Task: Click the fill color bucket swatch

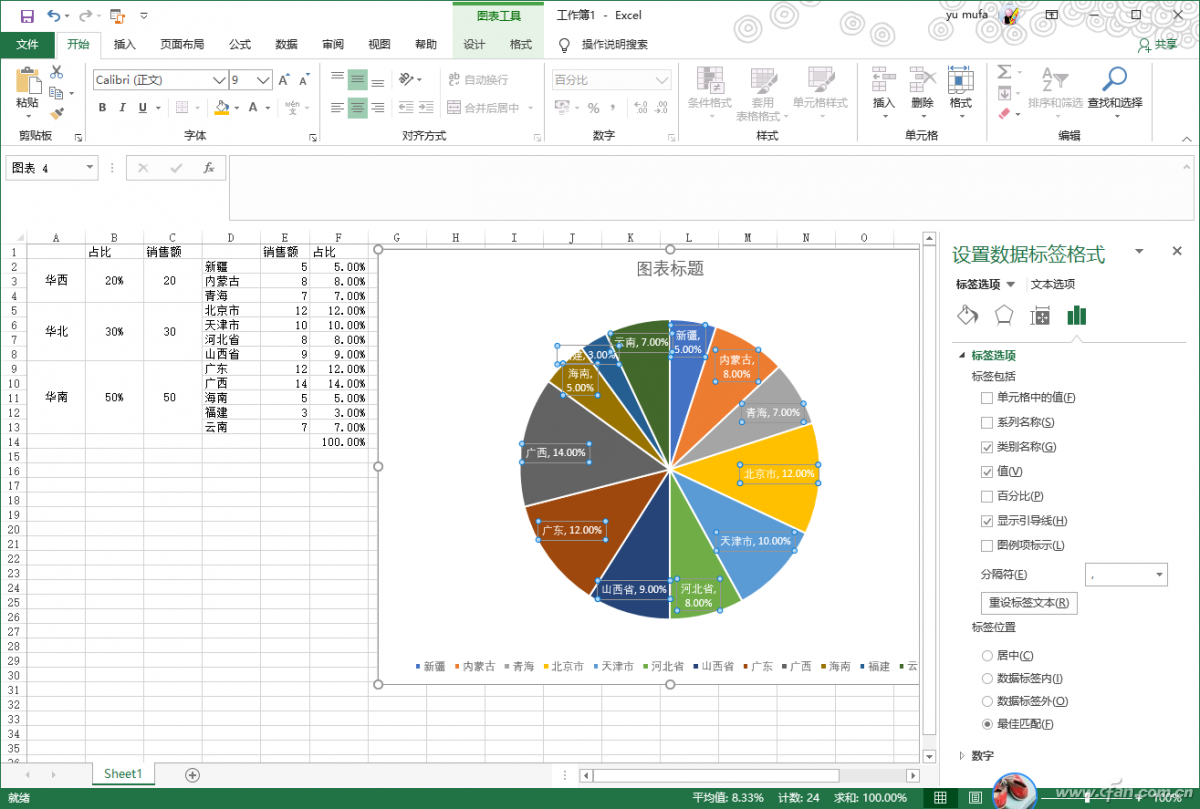Action: (x=221, y=108)
